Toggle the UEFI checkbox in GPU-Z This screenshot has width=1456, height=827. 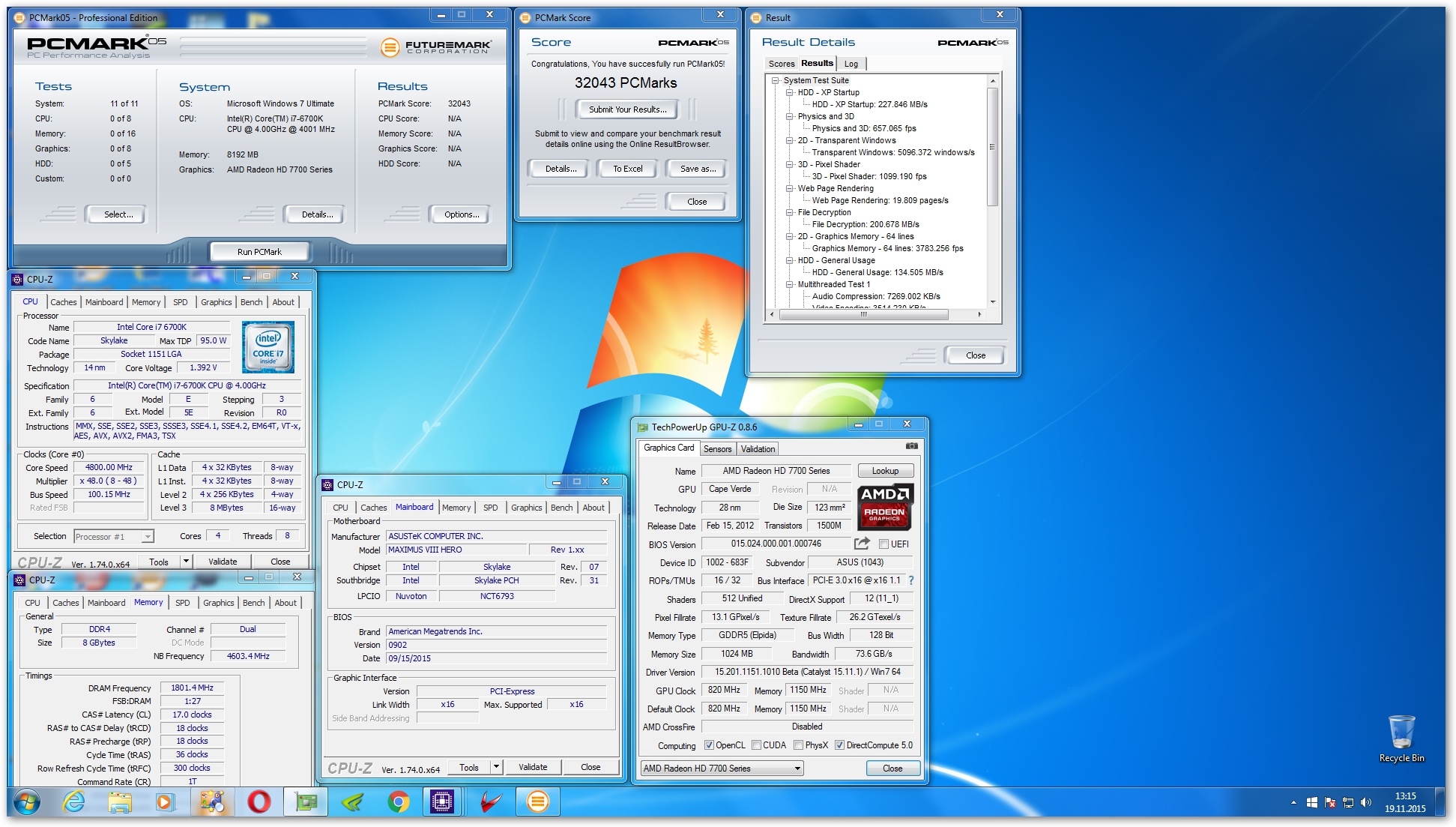pyautogui.click(x=883, y=544)
